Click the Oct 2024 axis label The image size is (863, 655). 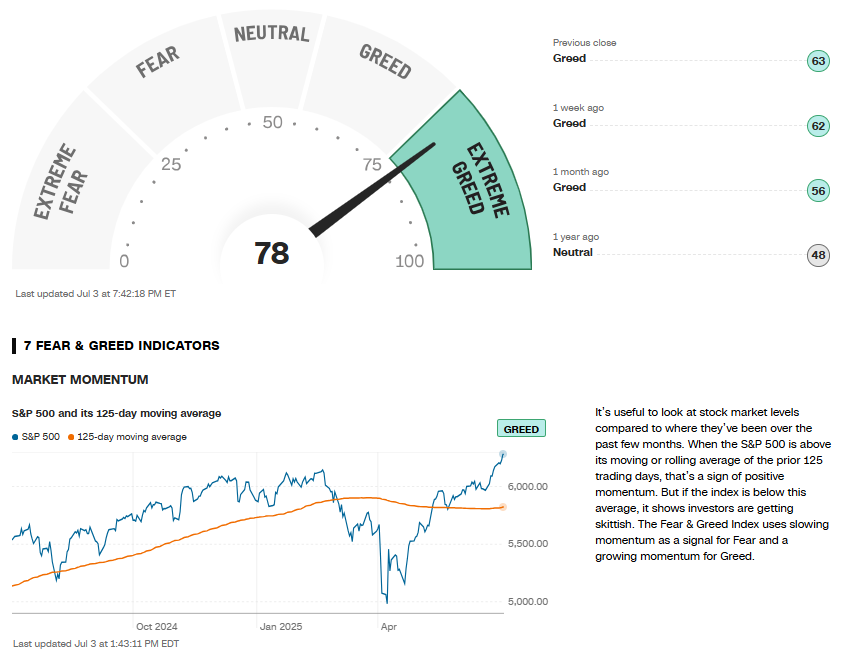pyautogui.click(x=156, y=627)
